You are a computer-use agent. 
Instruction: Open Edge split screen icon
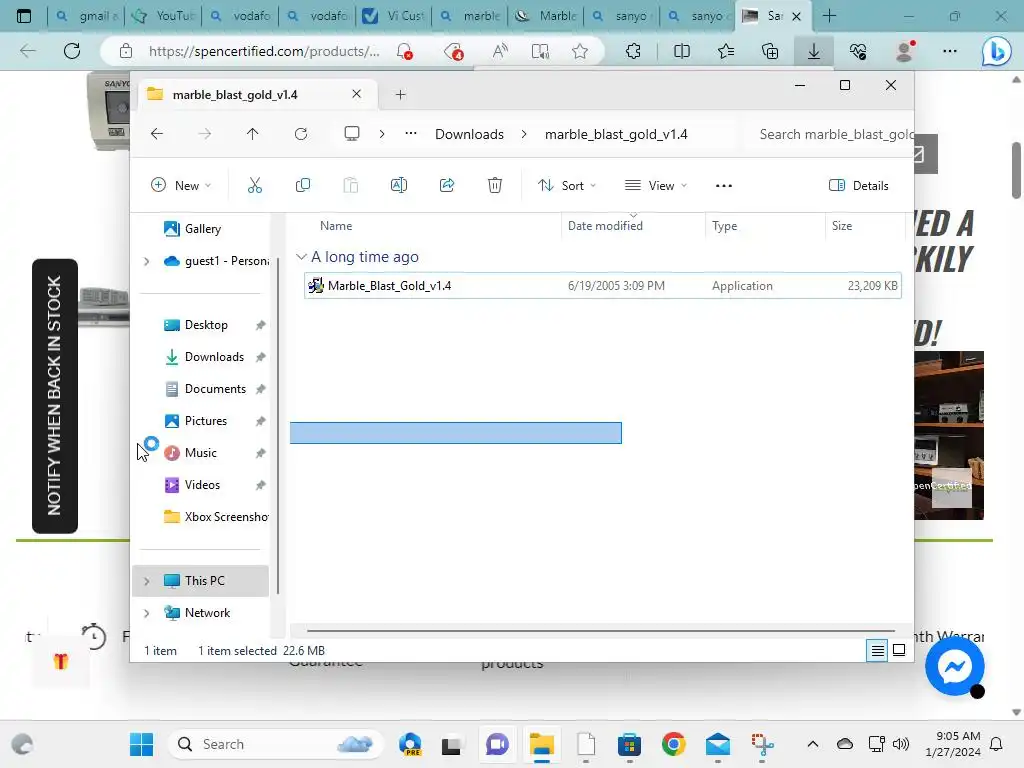(x=681, y=51)
